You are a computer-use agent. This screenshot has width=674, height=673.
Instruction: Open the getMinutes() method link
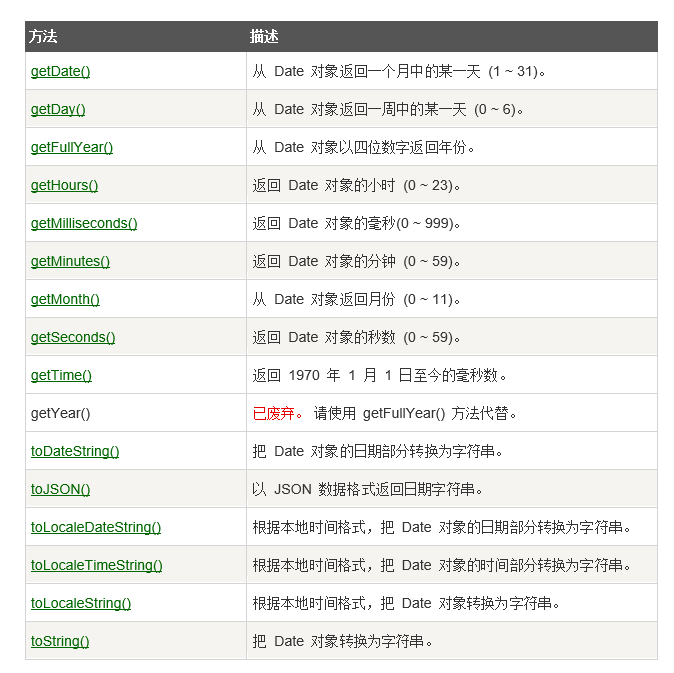[70, 261]
